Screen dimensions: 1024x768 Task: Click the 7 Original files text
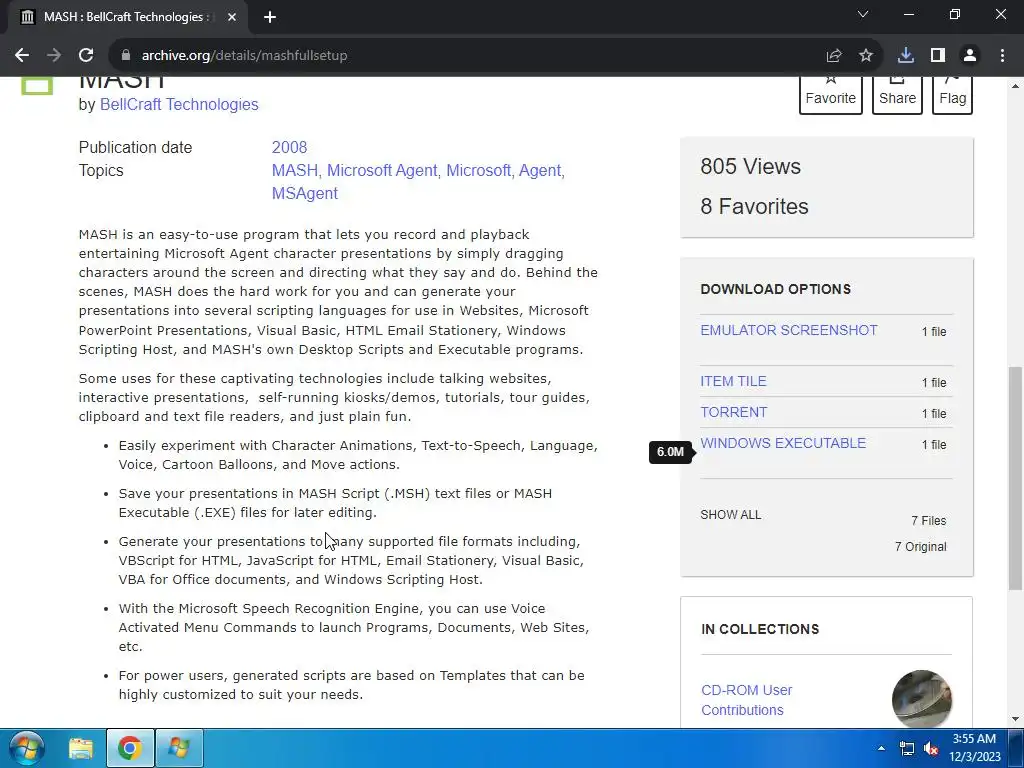pyautogui.click(x=920, y=547)
